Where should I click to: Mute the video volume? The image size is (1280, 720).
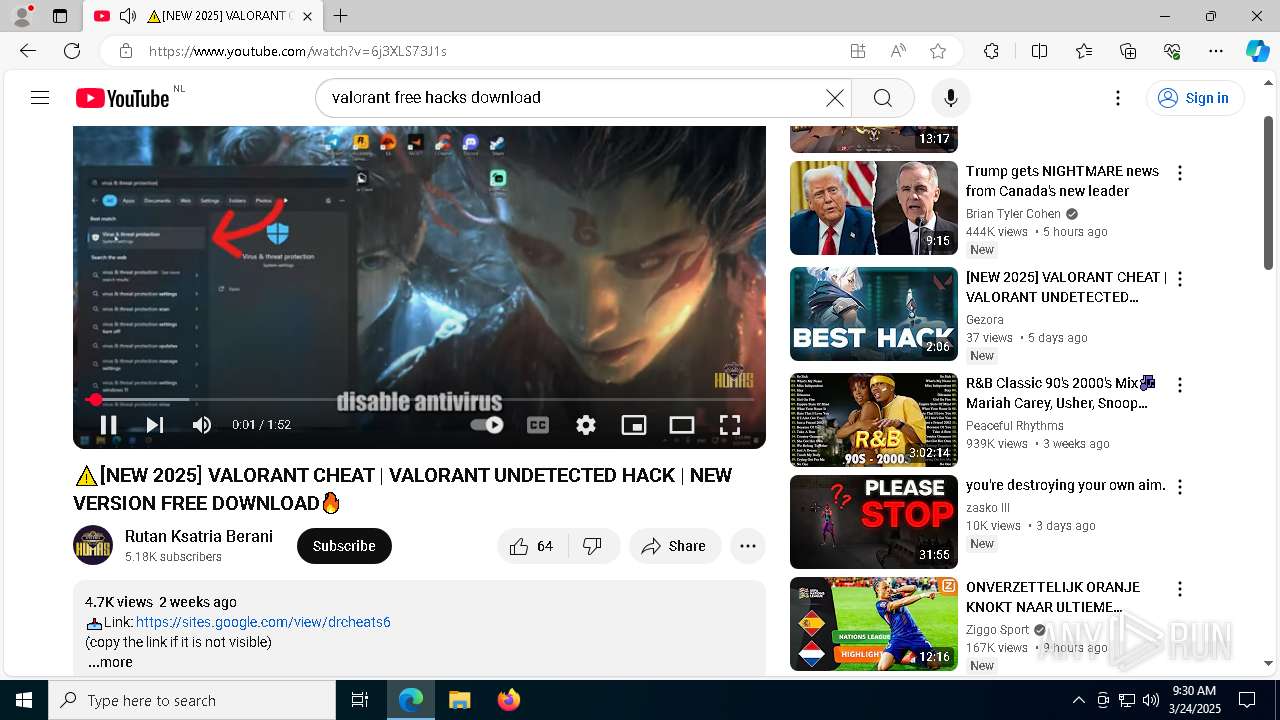(202, 425)
